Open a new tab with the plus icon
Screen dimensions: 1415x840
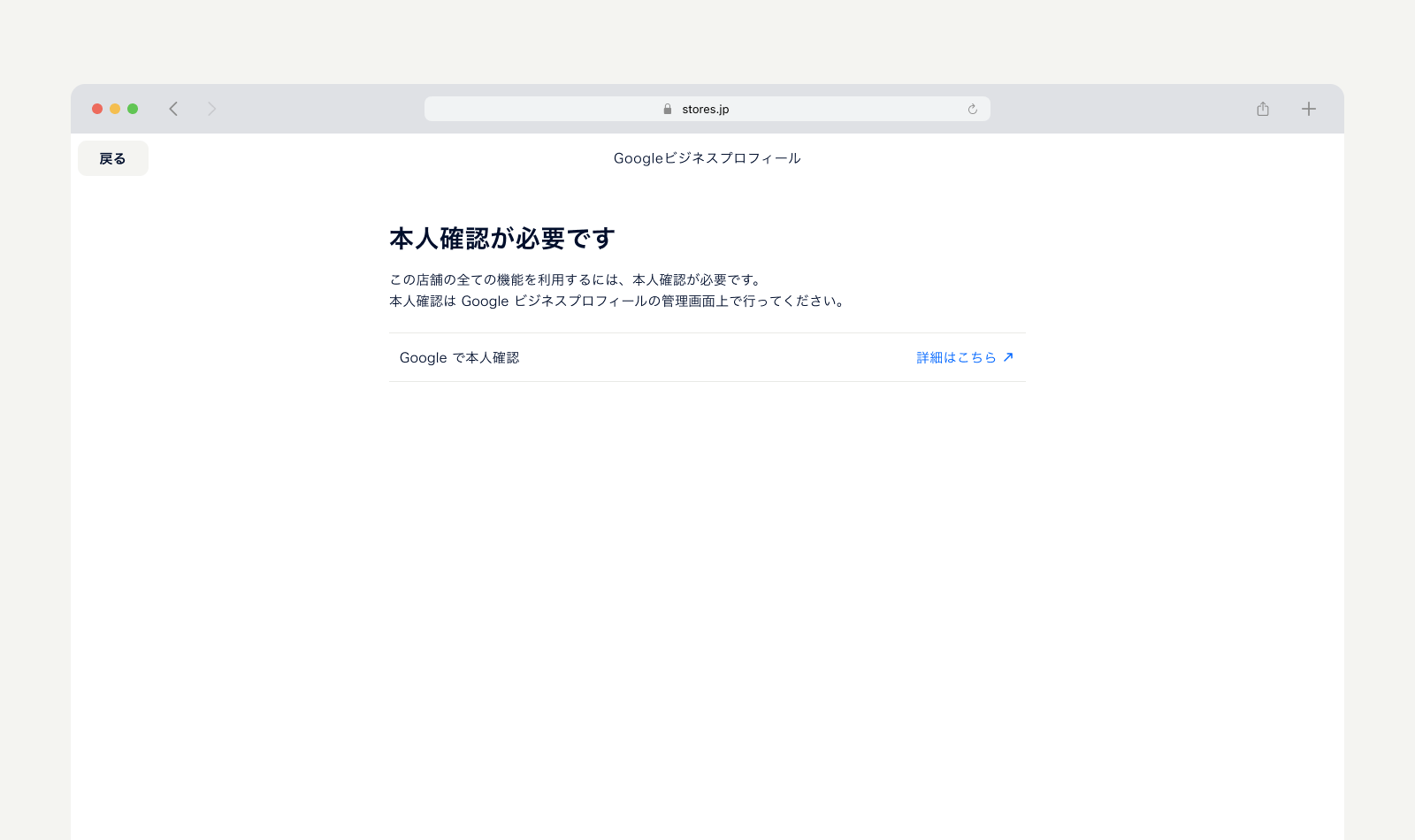1309,109
